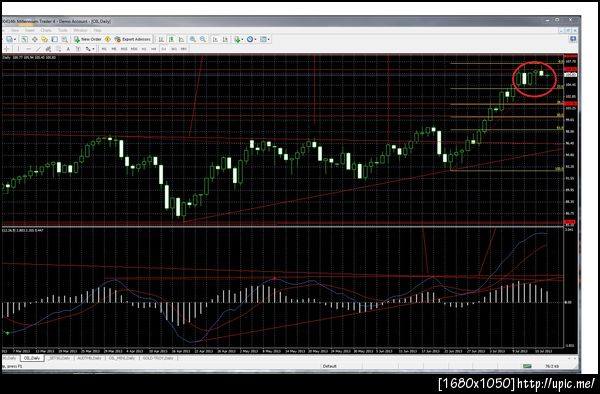The width and height of the screenshot is (600, 394).
Task: Click the New Order button
Action: tap(88, 39)
